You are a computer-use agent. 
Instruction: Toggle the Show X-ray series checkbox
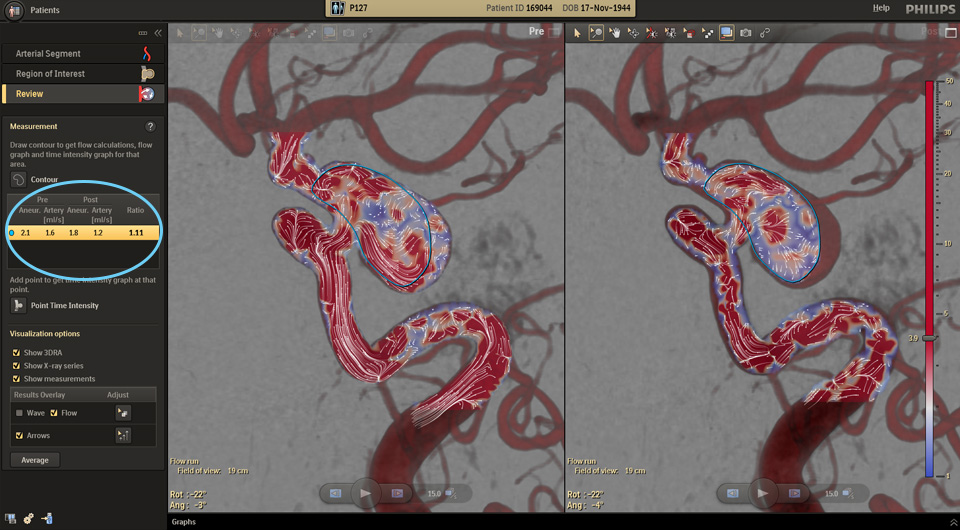(16, 366)
